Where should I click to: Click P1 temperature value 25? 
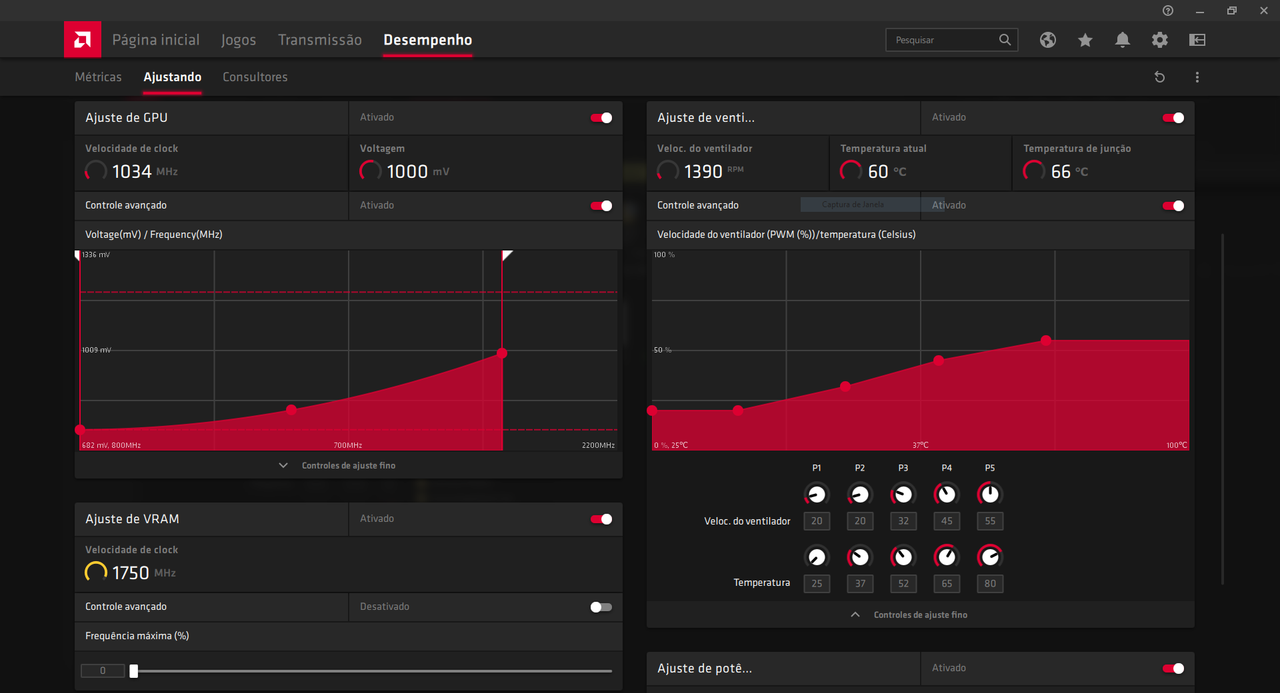click(817, 583)
